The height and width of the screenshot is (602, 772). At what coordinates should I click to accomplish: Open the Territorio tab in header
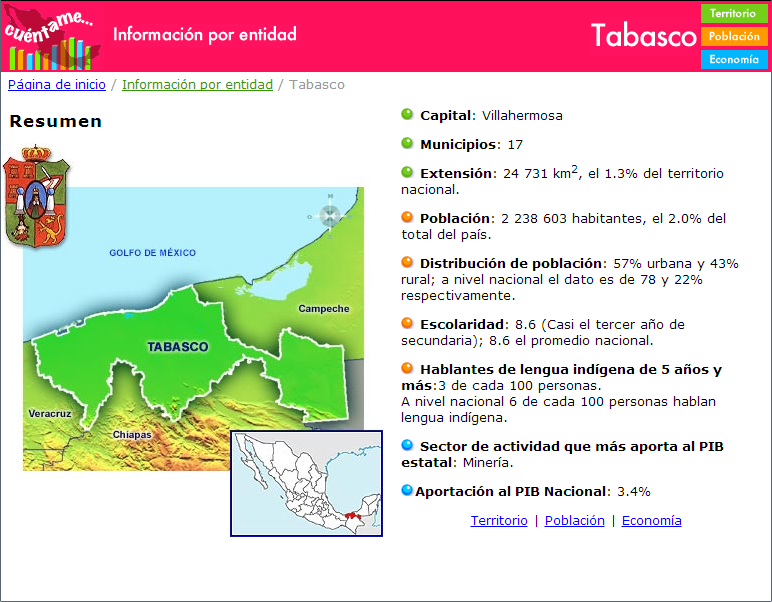point(734,13)
